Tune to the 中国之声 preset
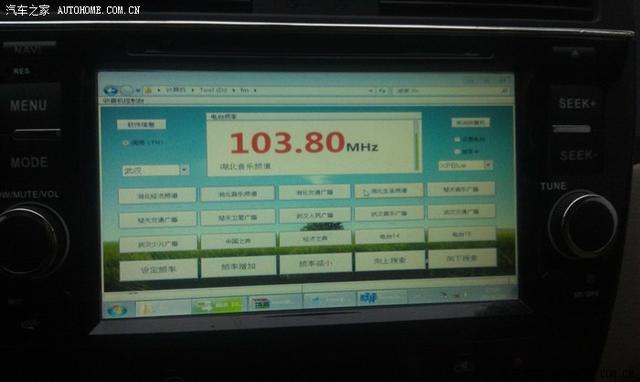 point(238,241)
